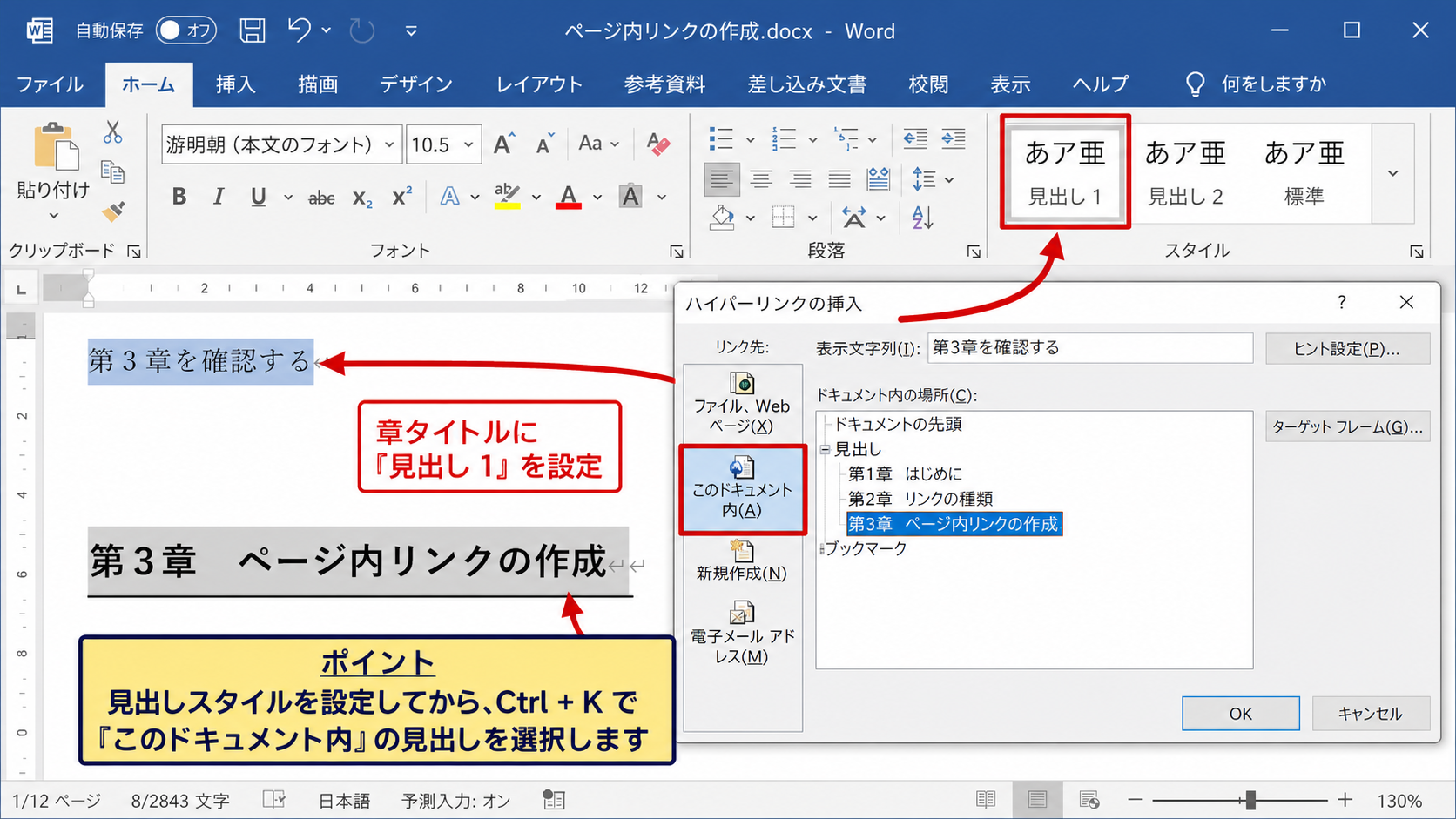
Task: Click the Multilevel list icon
Action: tap(846, 138)
